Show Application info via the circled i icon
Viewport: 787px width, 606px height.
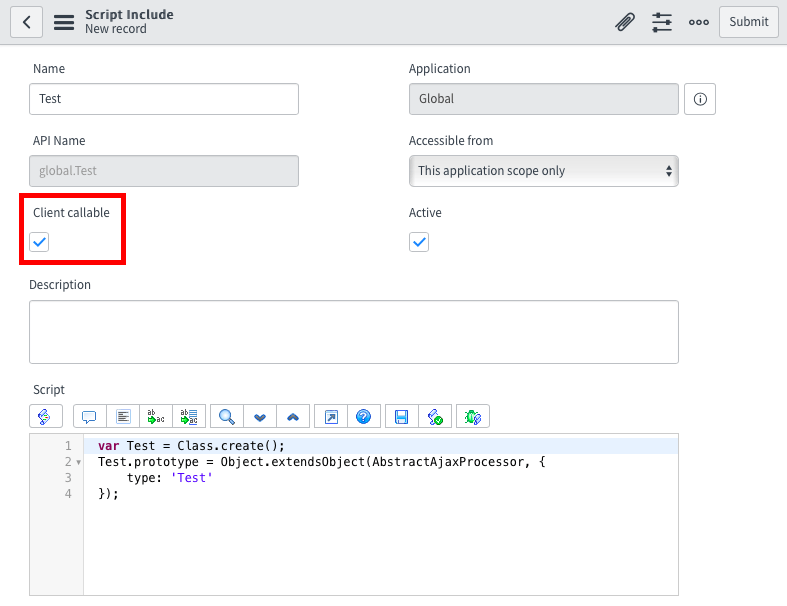point(700,99)
